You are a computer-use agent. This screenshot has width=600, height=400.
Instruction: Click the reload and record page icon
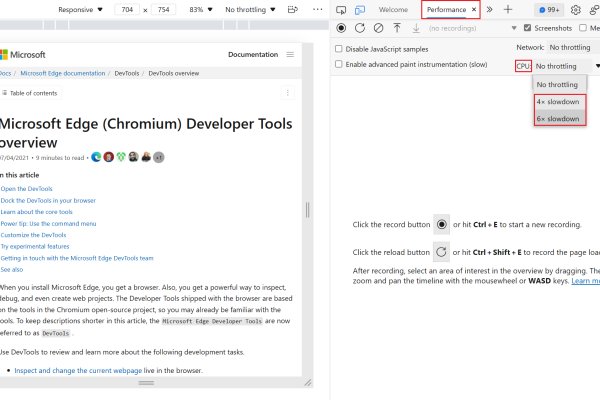pyautogui.click(x=360, y=28)
